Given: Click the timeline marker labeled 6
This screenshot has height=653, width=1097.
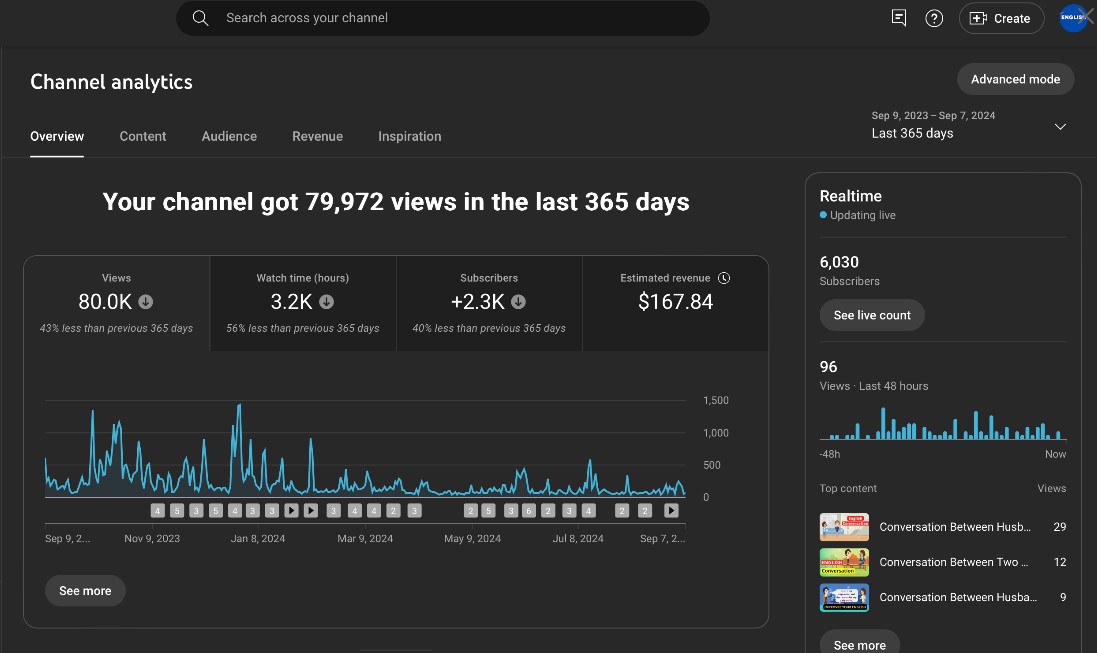Looking at the screenshot, I should point(529,511).
